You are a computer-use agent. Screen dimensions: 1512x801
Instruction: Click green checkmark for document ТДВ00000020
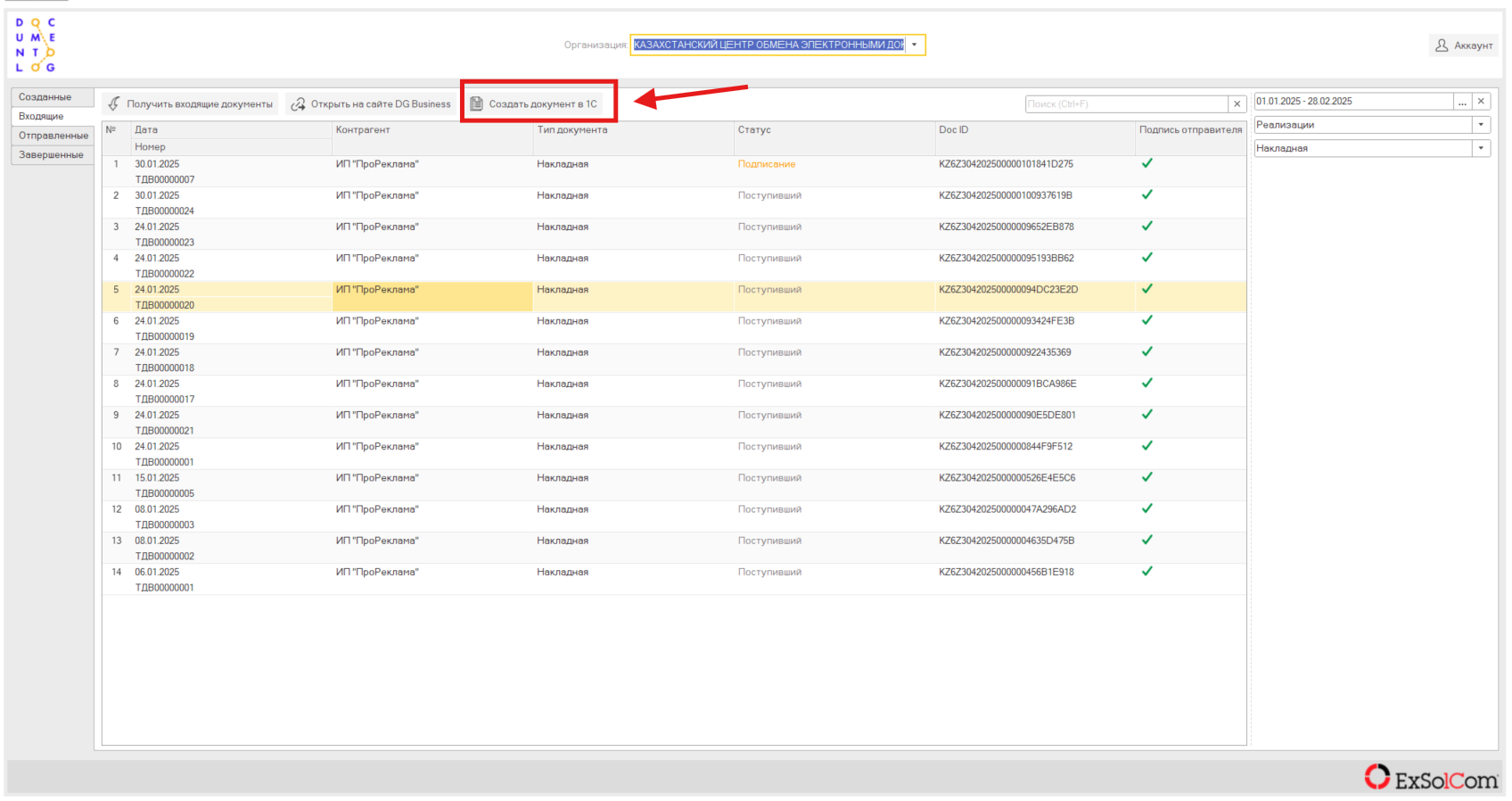pyautogui.click(x=1147, y=289)
